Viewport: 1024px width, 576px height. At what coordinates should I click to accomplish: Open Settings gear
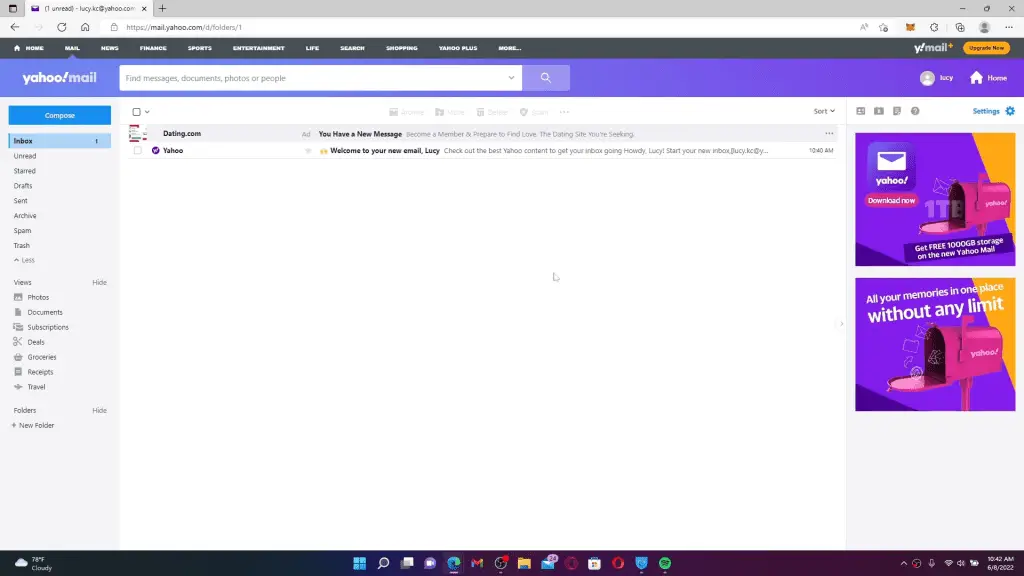tap(1010, 111)
